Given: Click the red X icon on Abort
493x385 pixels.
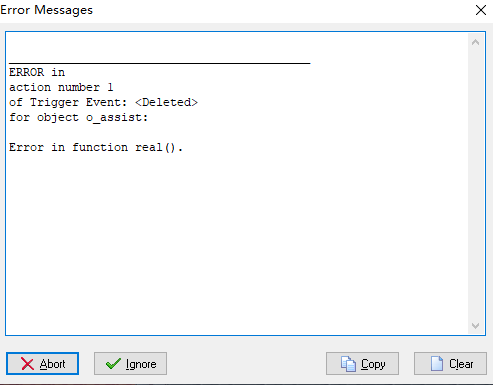Looking at the screenshot, I should [x=27, y=364].
